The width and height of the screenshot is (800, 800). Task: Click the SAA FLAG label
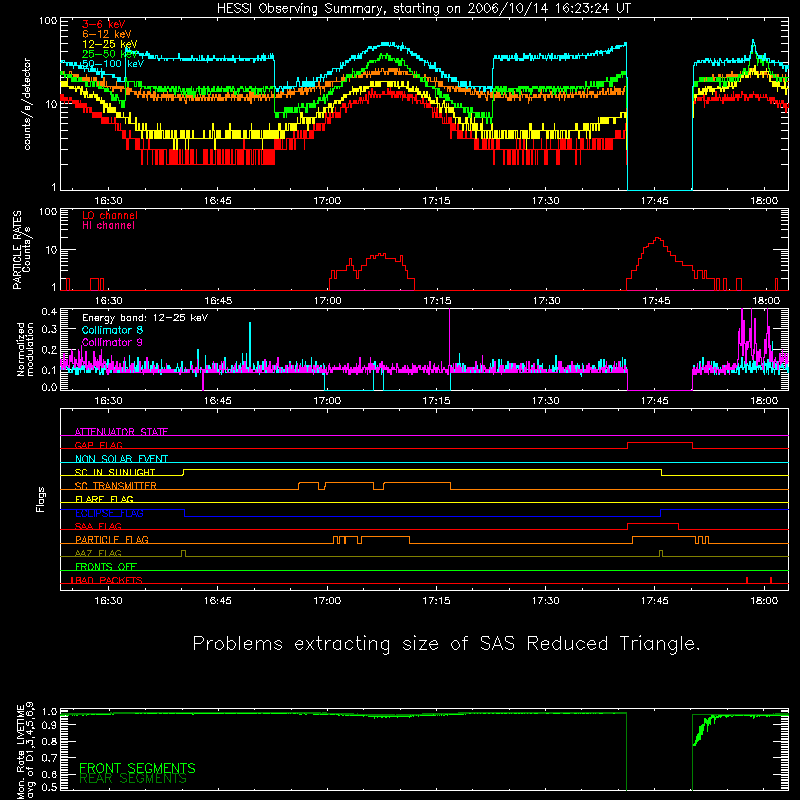coord(98,526)
